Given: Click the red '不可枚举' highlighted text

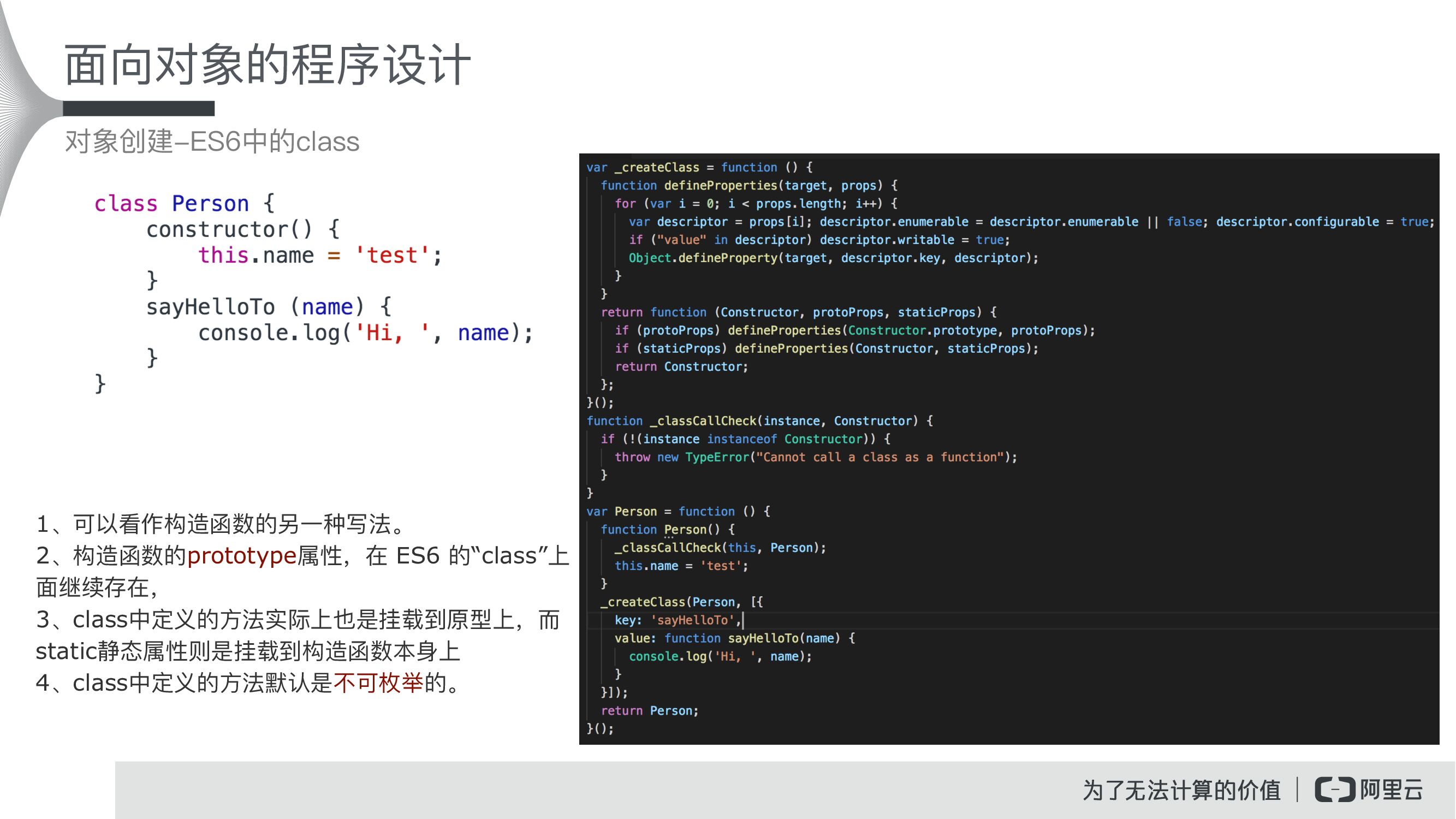Looking at the screenshot, I should (x=379, y=684).
